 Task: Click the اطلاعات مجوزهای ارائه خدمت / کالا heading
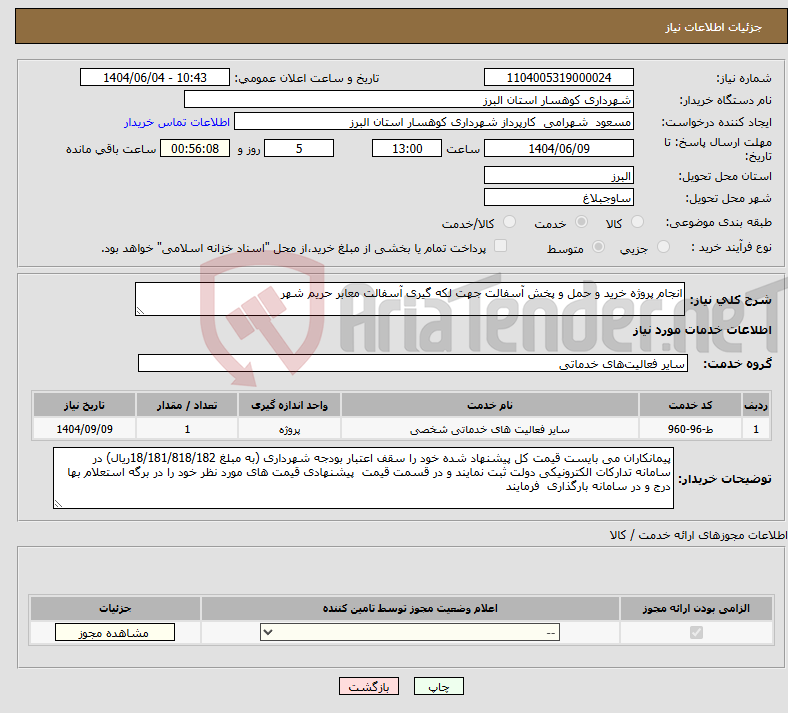pos(698,536)
